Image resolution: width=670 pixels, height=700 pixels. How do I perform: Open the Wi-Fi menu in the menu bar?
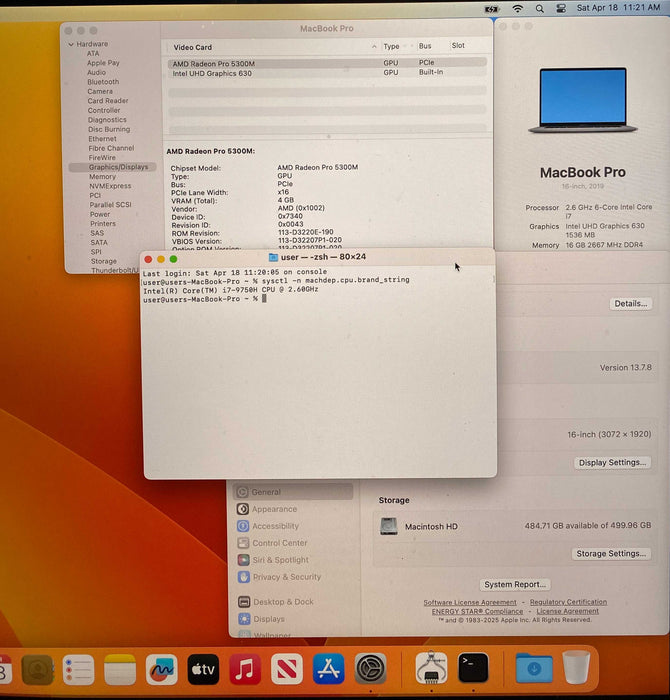pos(517,8)
